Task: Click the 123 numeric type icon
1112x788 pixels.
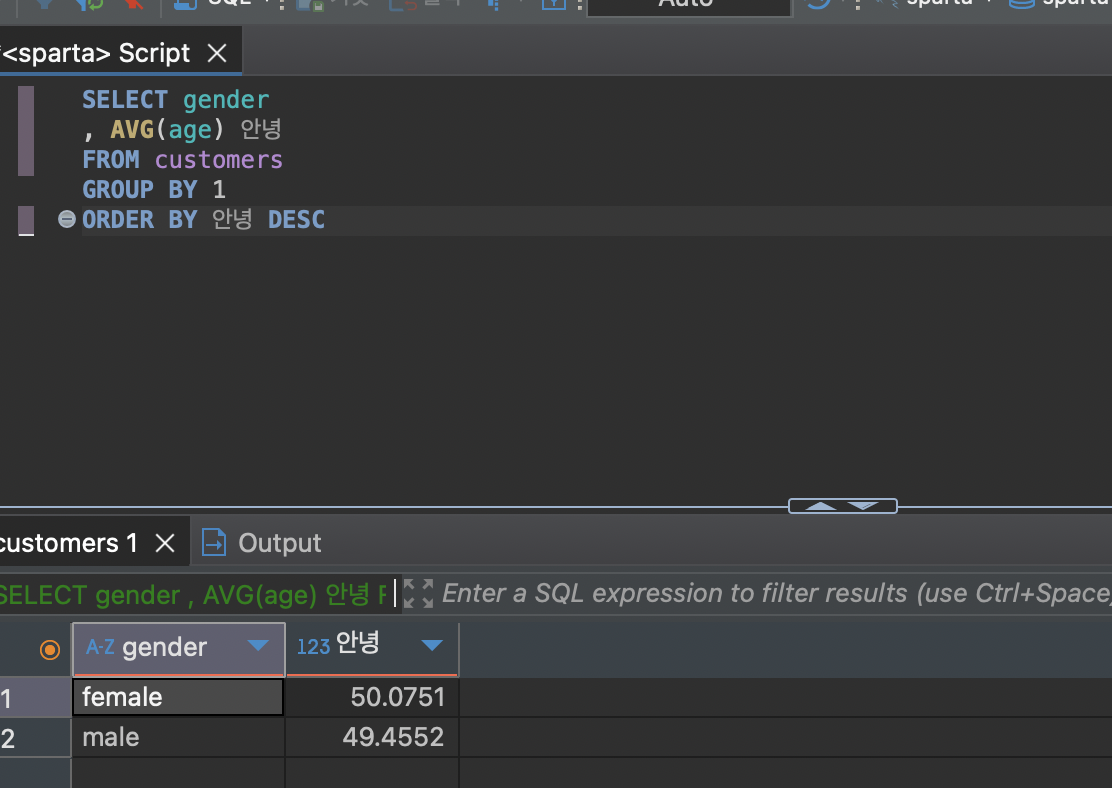Action: pyautogui.click(x=313, y=647)
